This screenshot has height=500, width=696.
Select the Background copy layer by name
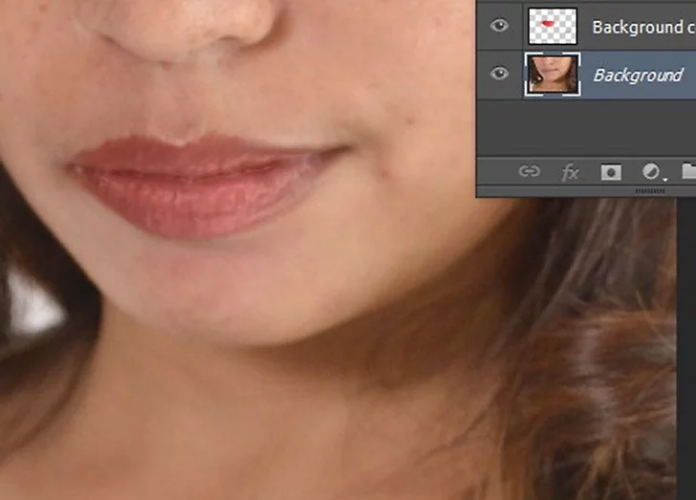[642, 27]
